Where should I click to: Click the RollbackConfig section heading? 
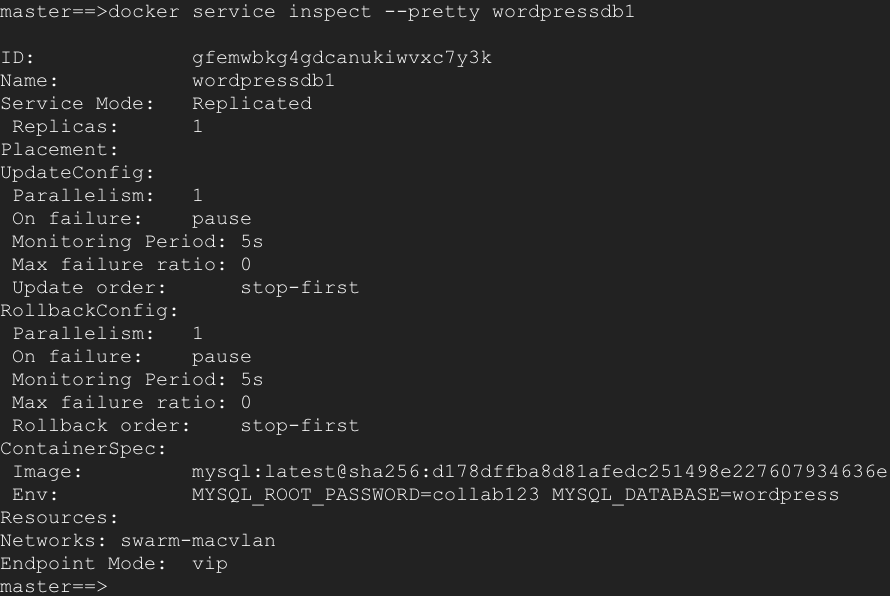point(89,310)
